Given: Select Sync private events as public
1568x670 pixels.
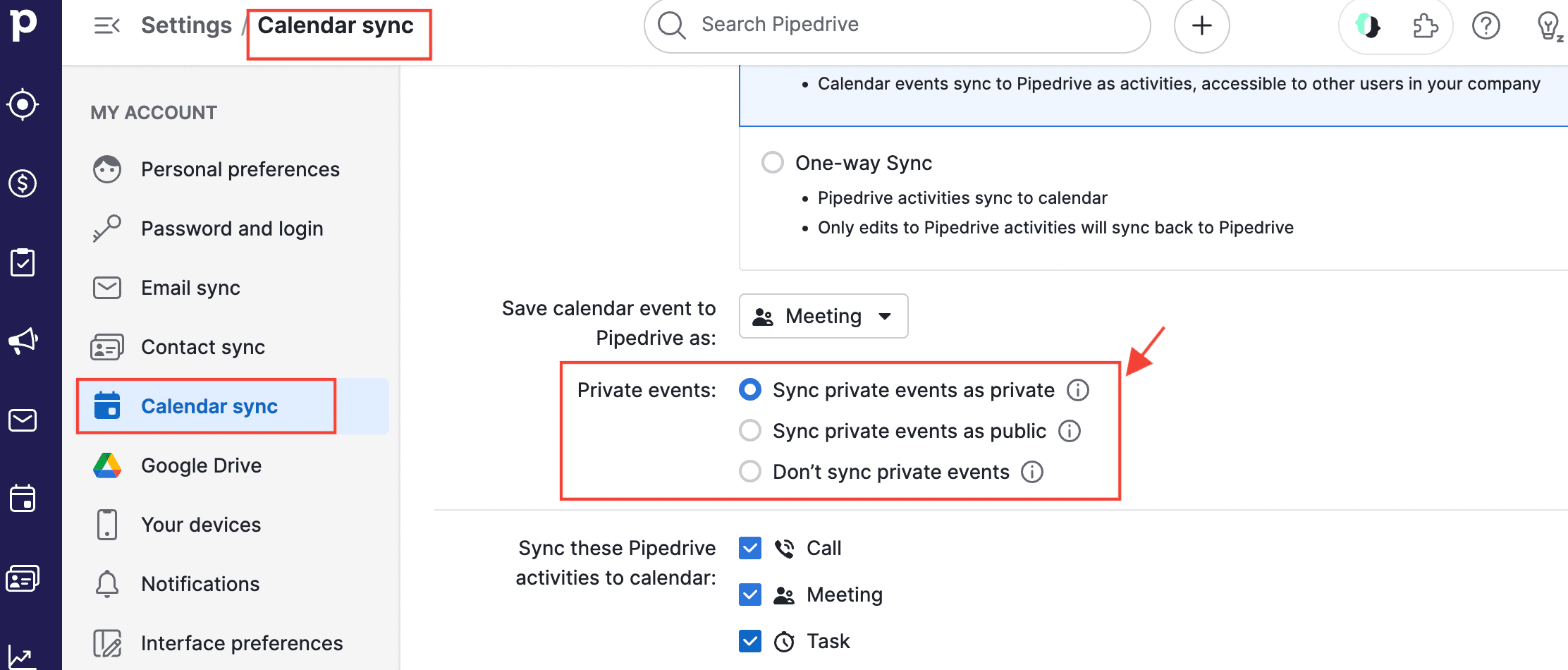Looking at the screenshot, I should (750, 430).
